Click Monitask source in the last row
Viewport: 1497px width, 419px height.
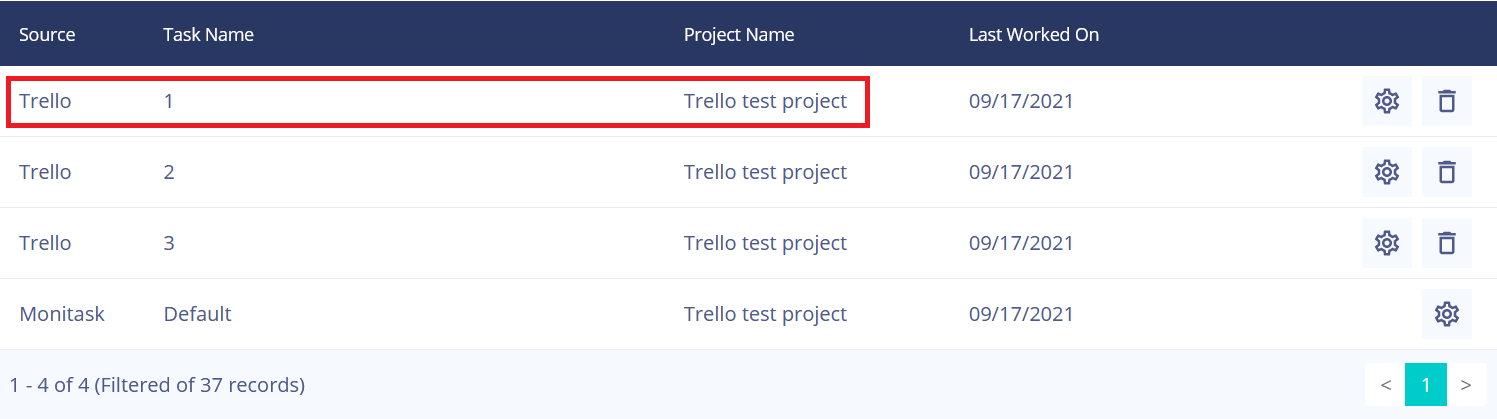(62, 314)
